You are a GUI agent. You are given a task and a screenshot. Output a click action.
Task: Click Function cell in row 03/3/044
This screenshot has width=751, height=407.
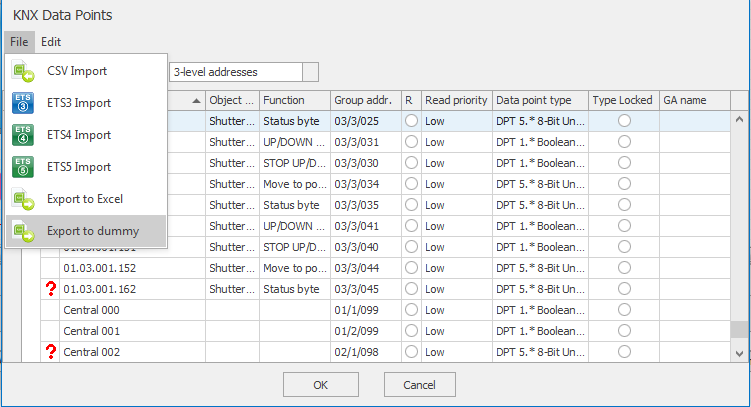(x=295, y=268)
